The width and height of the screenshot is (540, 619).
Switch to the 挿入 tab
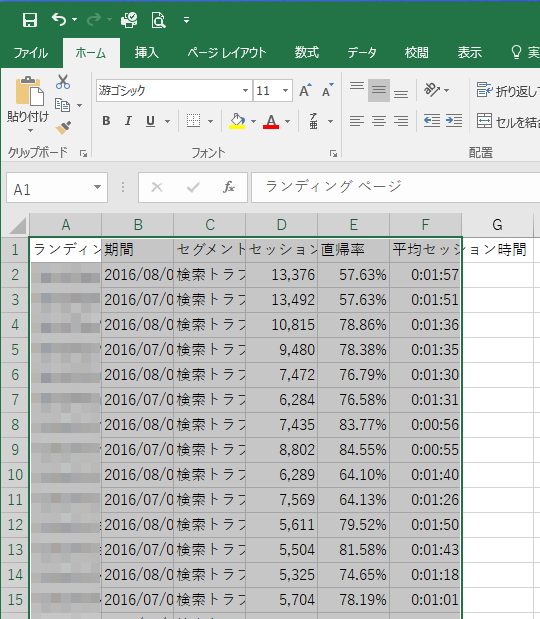146,53
